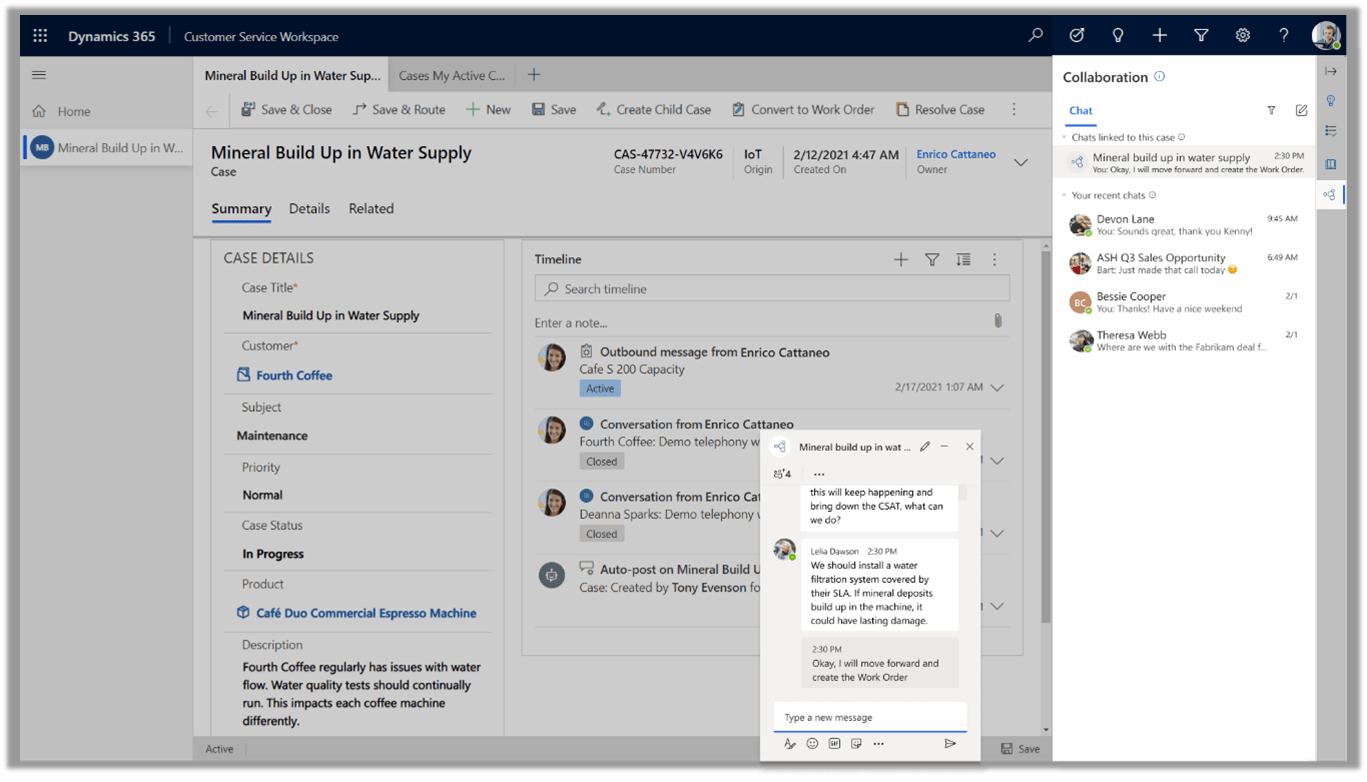The image size is (1367, 782).
Task: Switch to the Details form tab
Action: pos(309,209)
